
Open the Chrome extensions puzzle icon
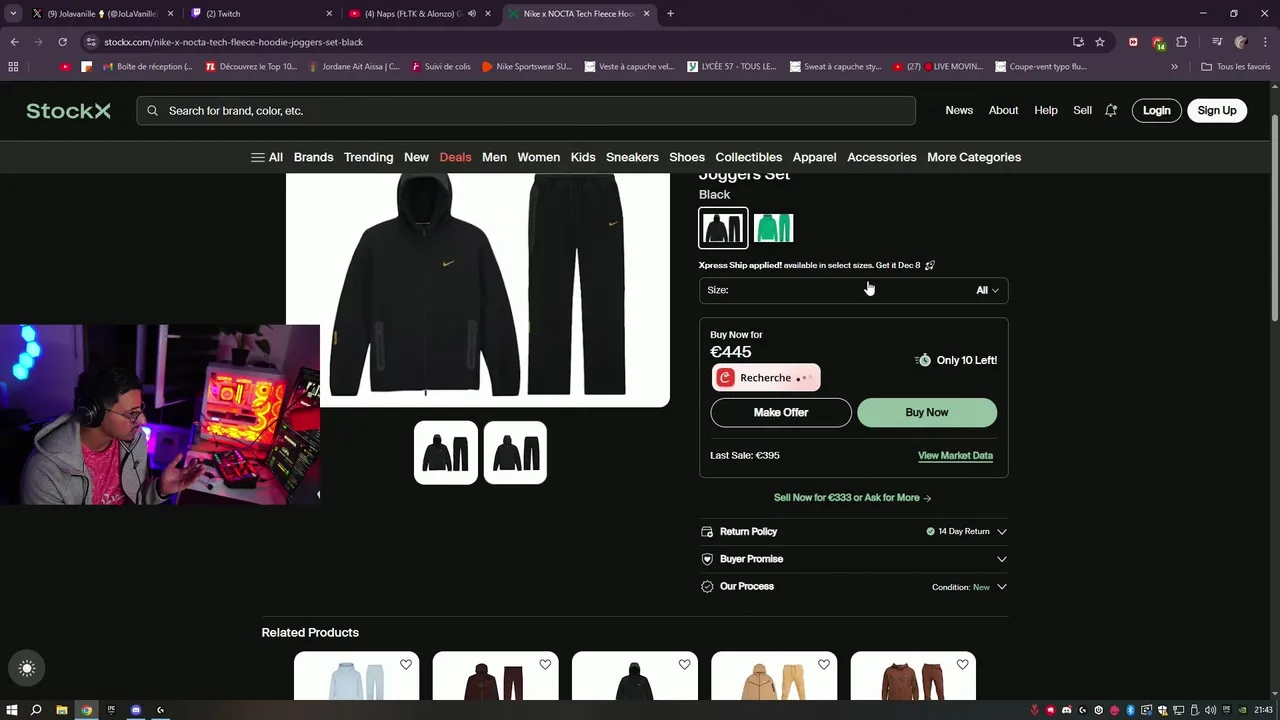pyautogui.click(x=1181, y=42)
